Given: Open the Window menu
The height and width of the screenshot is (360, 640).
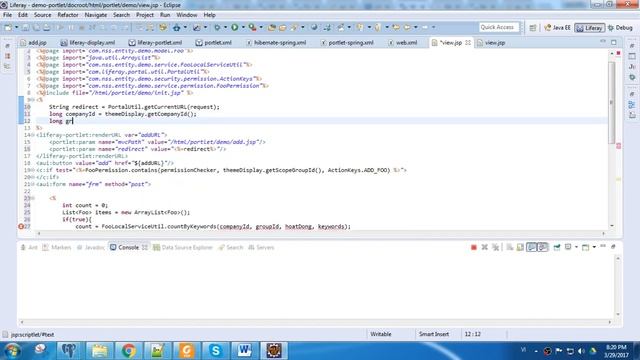Looking at the screenshot, I should [x=187, y=15].
